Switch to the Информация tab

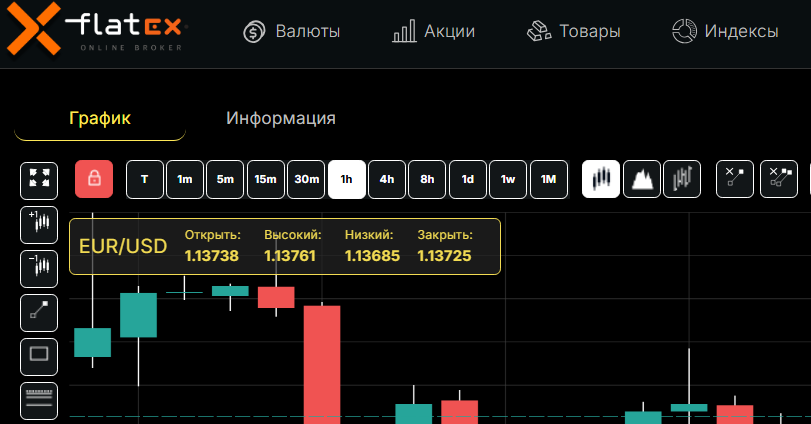click(281, 118)
